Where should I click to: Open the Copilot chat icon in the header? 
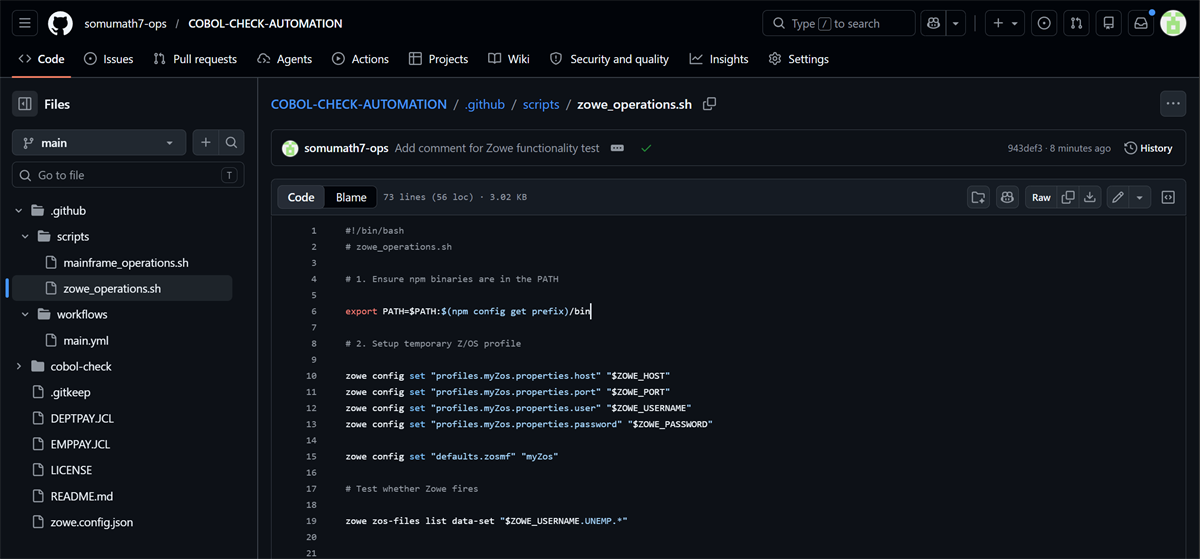pyautogui.click(x=933, y=23)
